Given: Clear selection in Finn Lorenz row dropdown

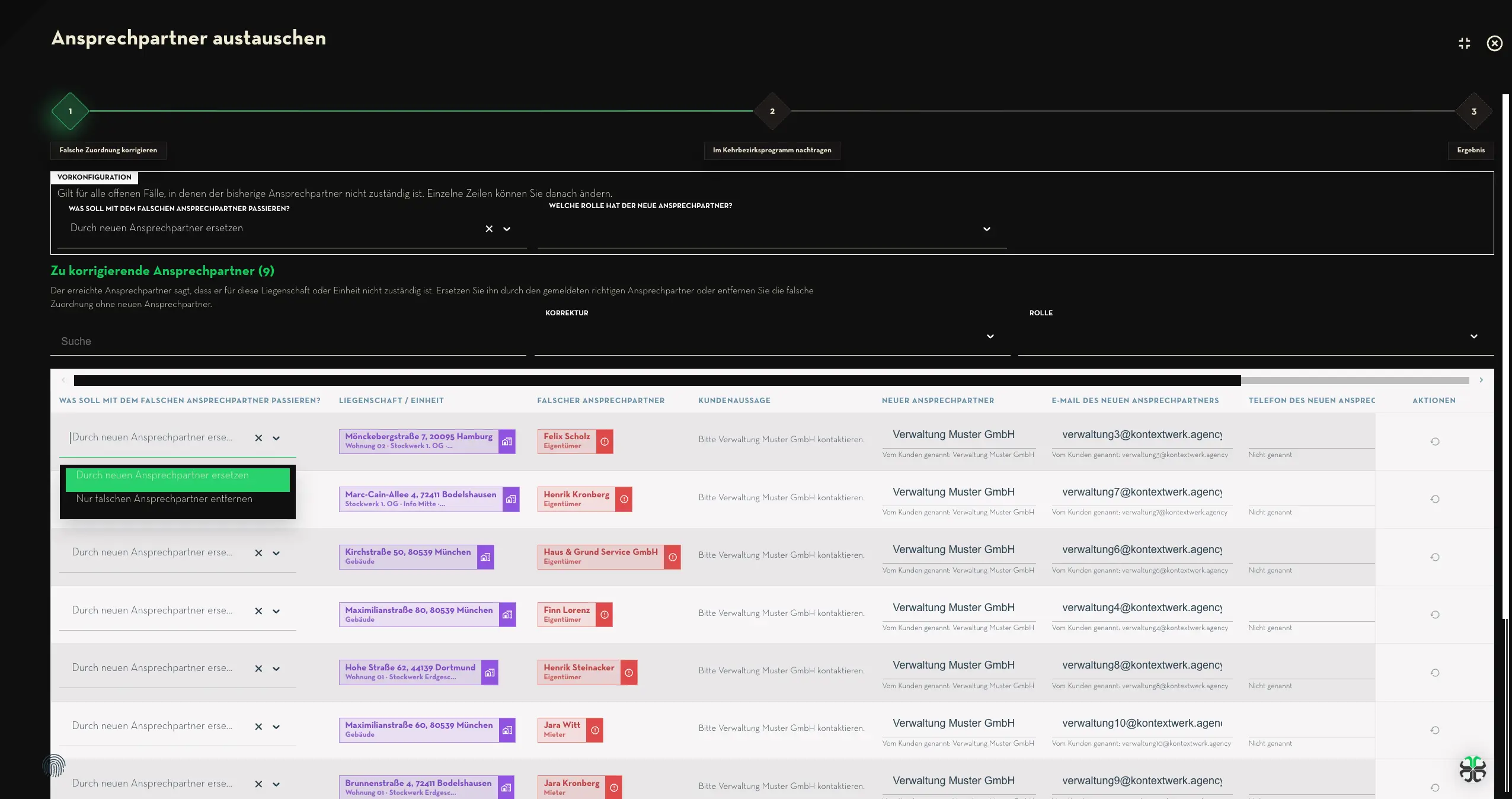Looking at the screenshot, I should pos(258,611).
